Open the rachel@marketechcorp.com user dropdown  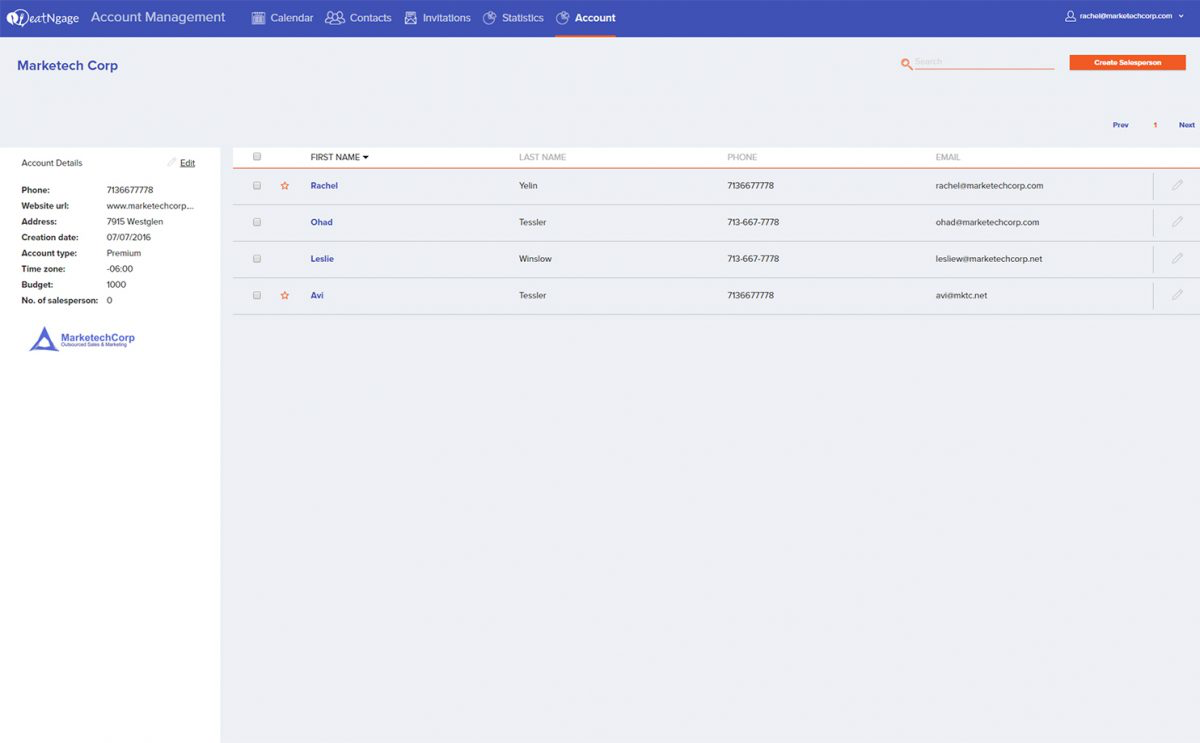pos(1125,16)
